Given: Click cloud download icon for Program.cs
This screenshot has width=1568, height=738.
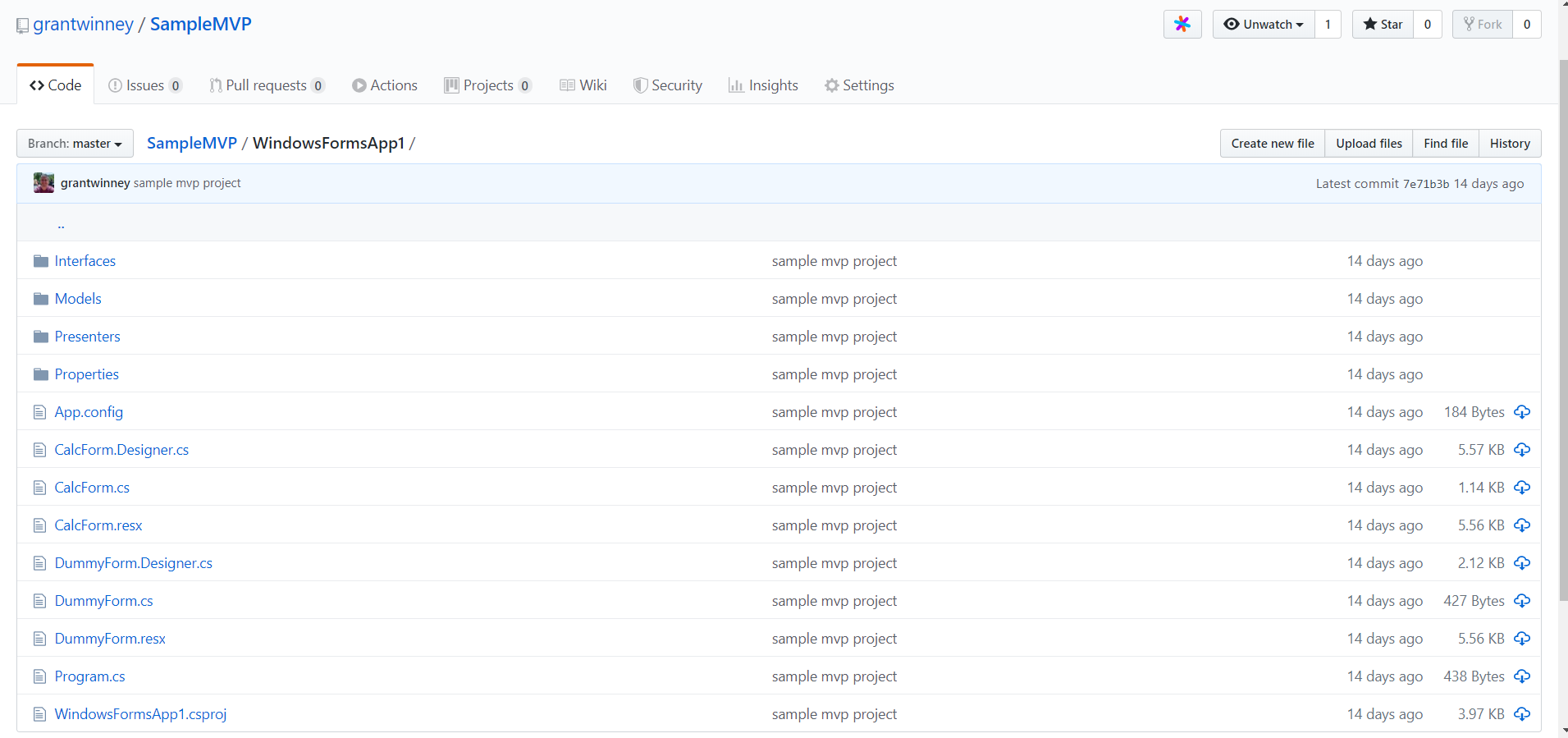Looking at the screenshot, I should pyautogui.click(x=1522, y=676).
